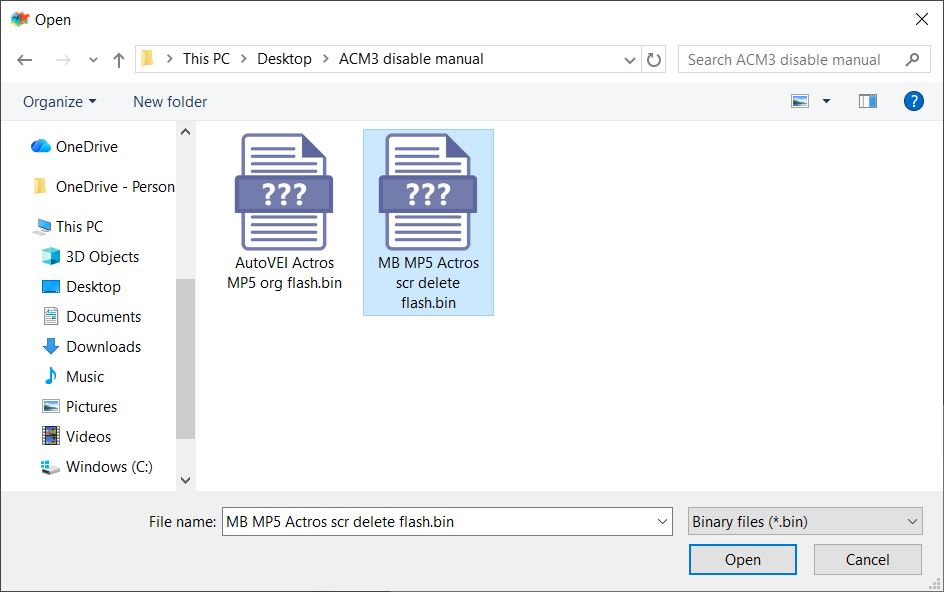Go to Windows (C:) drive
Viewport: 944px width, 592px height.
tap(109, 467)
